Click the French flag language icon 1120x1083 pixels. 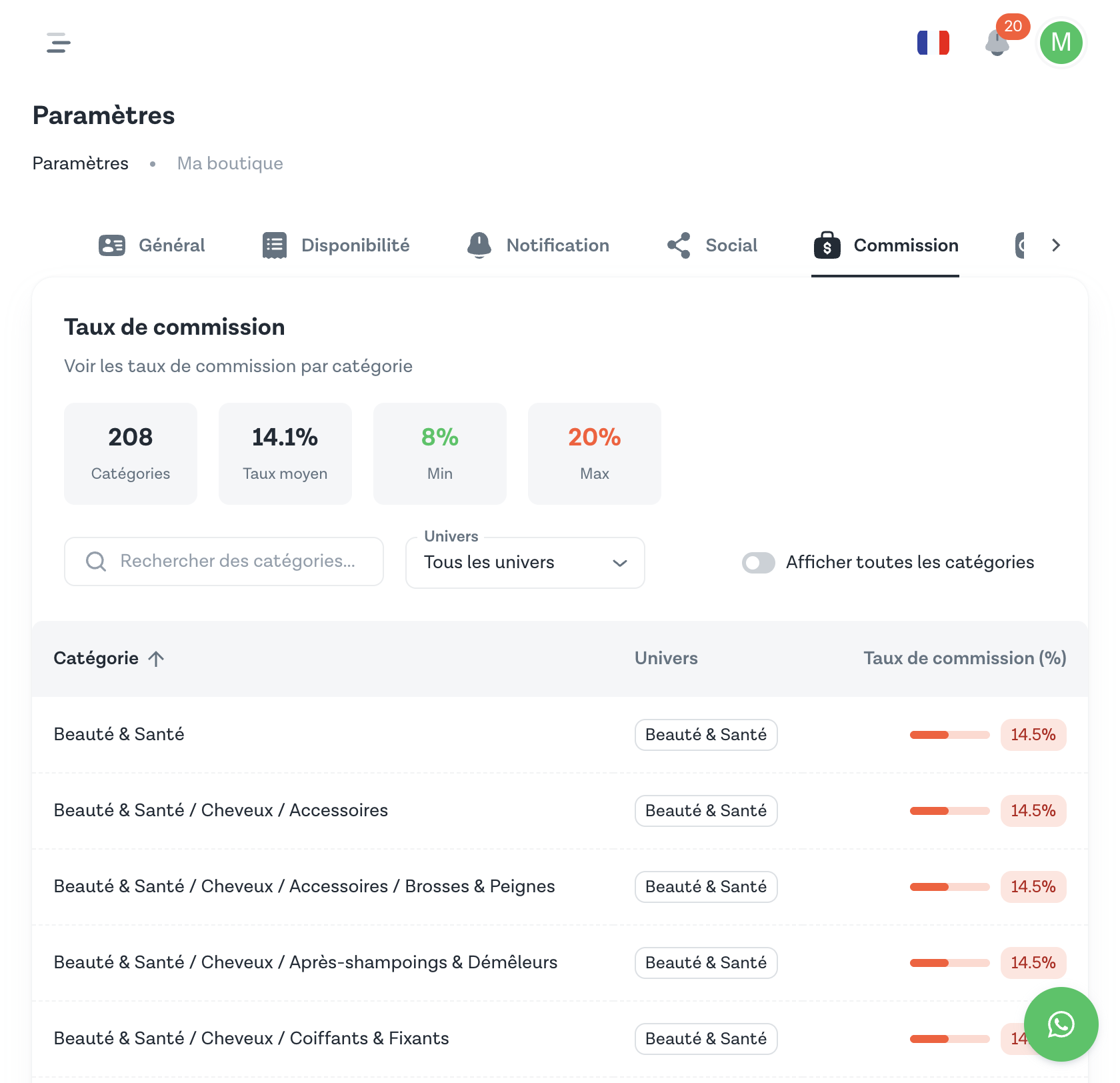pos(933,43)
